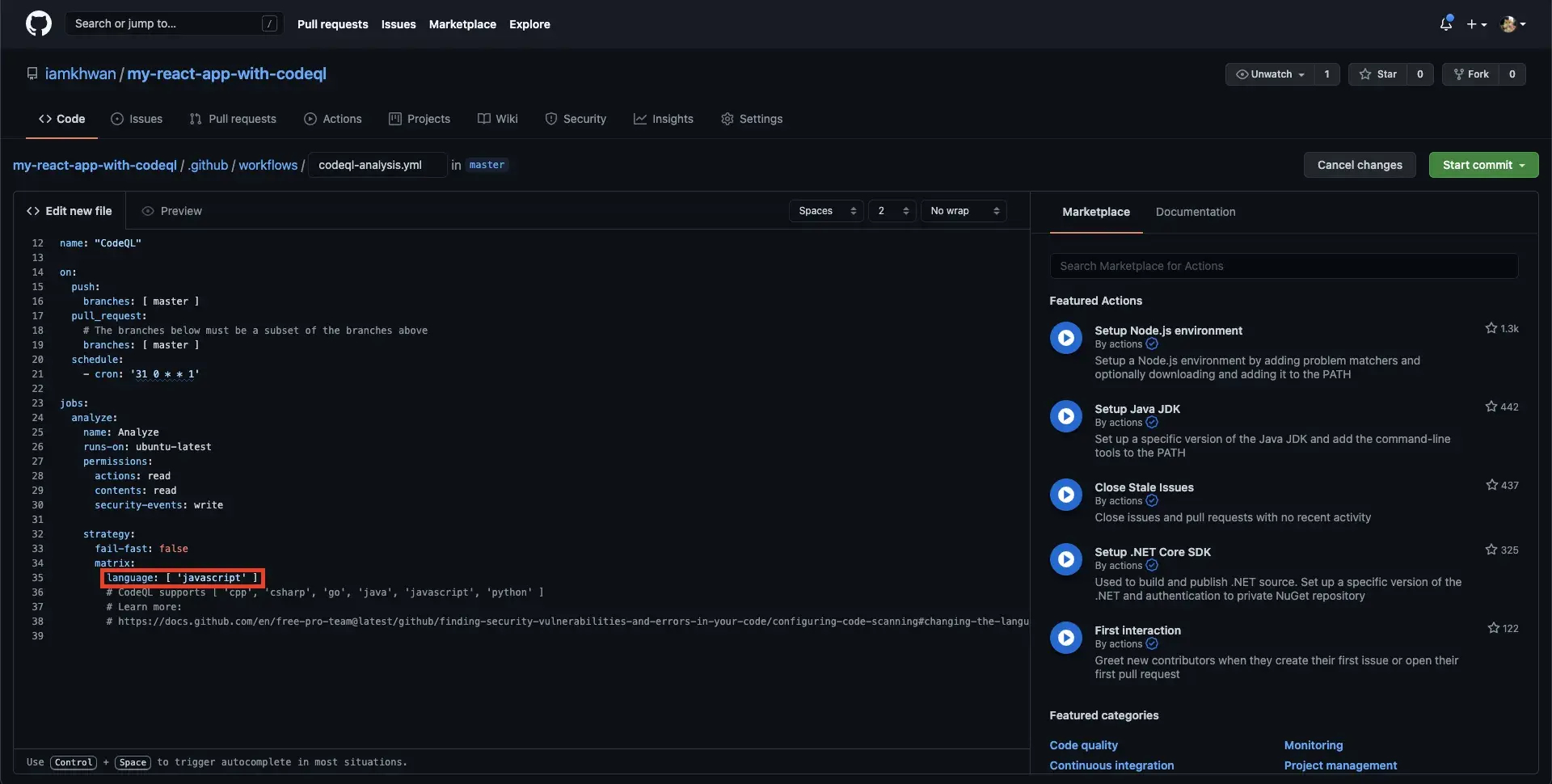Open the Security tab
The height and width of the screenshot is (784, 1552).
pos(576,119)
